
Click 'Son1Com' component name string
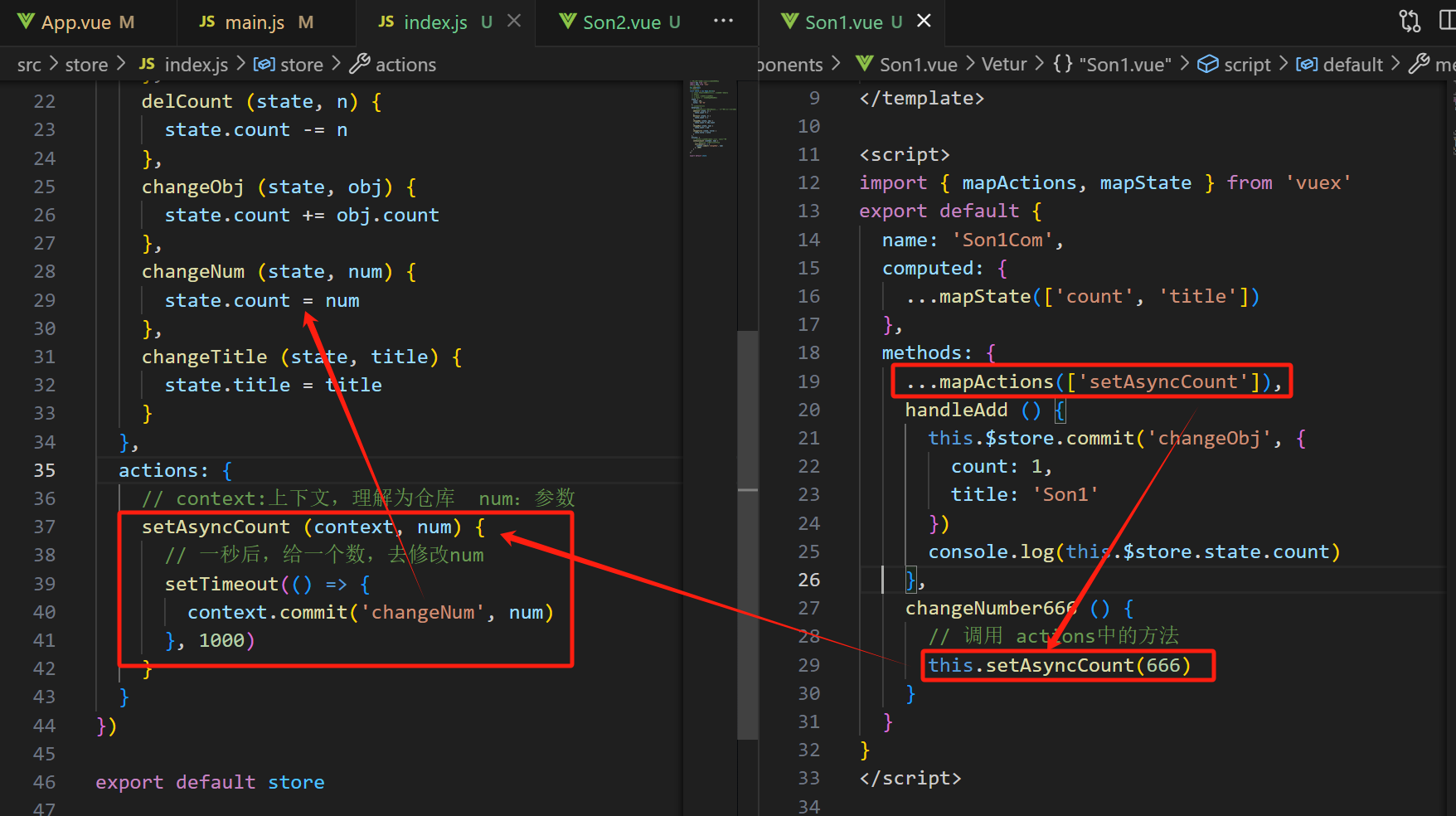coord(1002,240)
